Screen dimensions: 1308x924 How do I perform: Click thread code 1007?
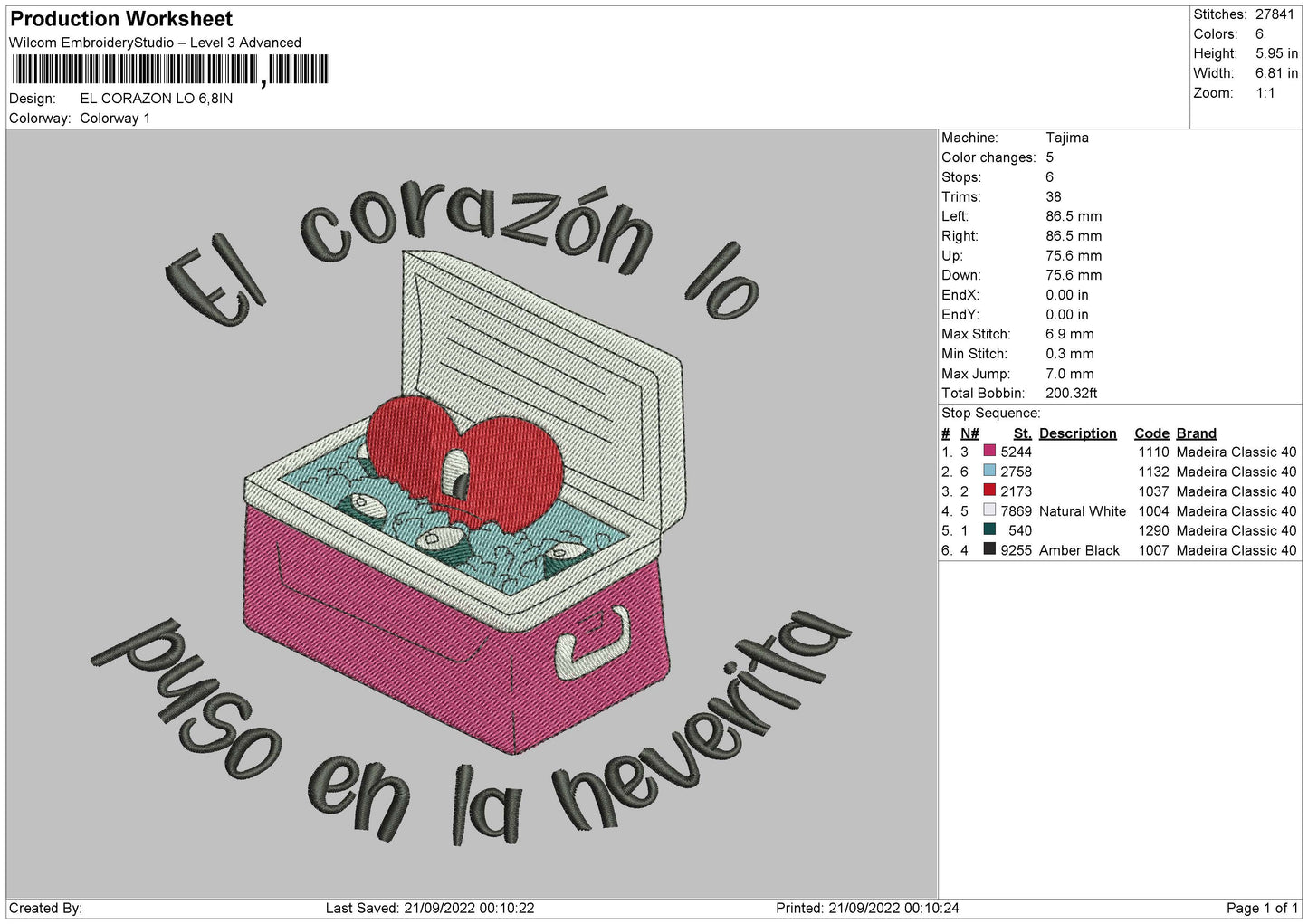point(1153,550)
